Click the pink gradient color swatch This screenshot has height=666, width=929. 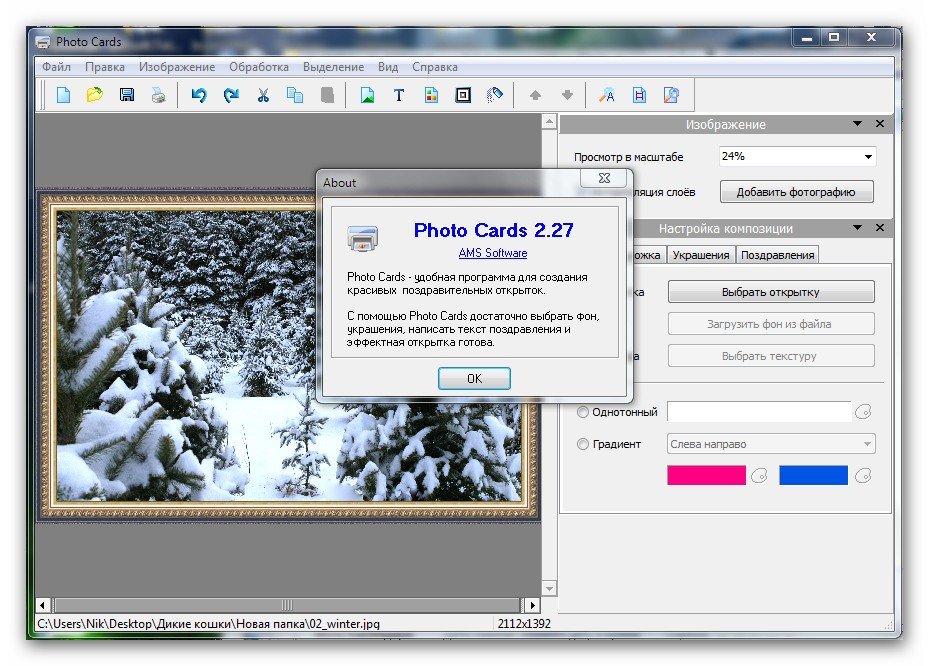point(706,476)
